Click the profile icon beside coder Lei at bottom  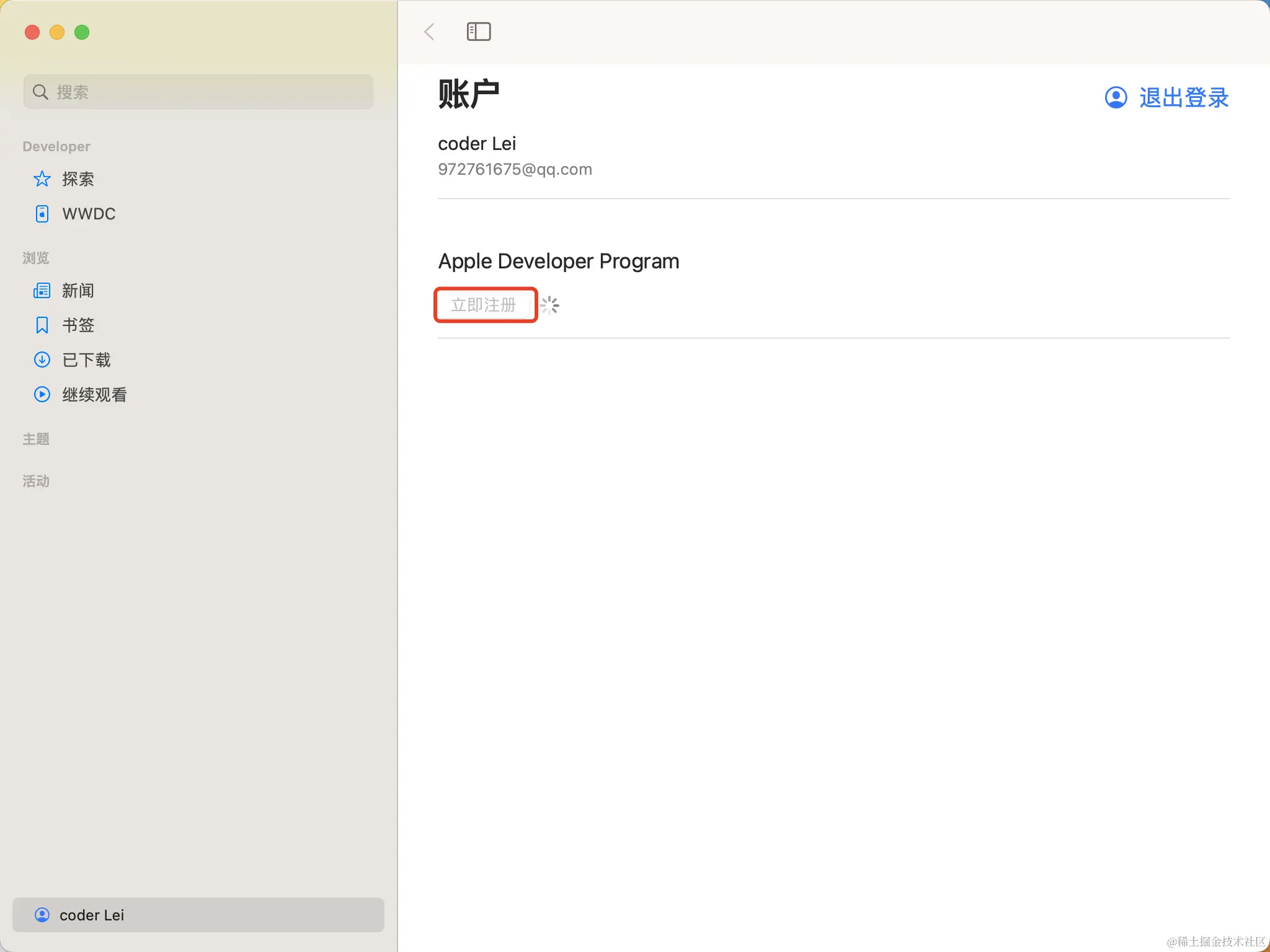[42, 915]
